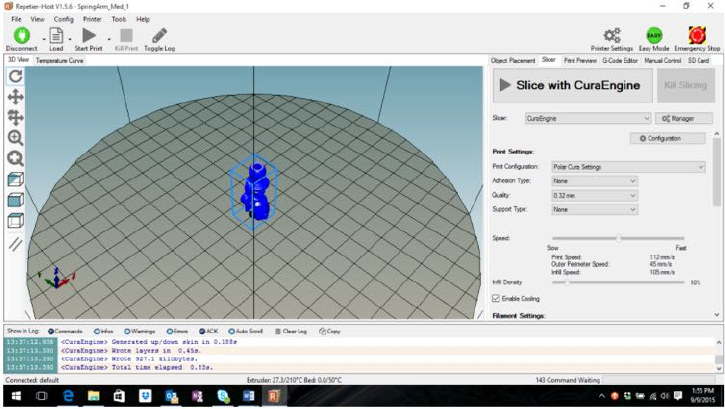This screenshot has width=725, height=409.
Task: Open Printer Settings gears icon
Action: coord(612,36)
